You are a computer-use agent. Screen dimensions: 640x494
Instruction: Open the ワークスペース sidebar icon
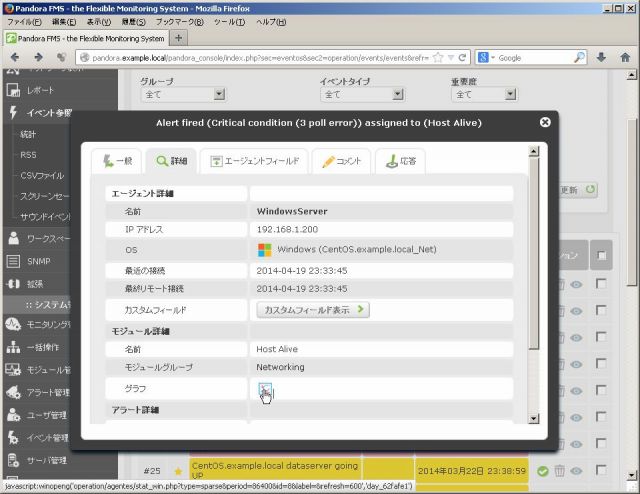coord(13,238)
